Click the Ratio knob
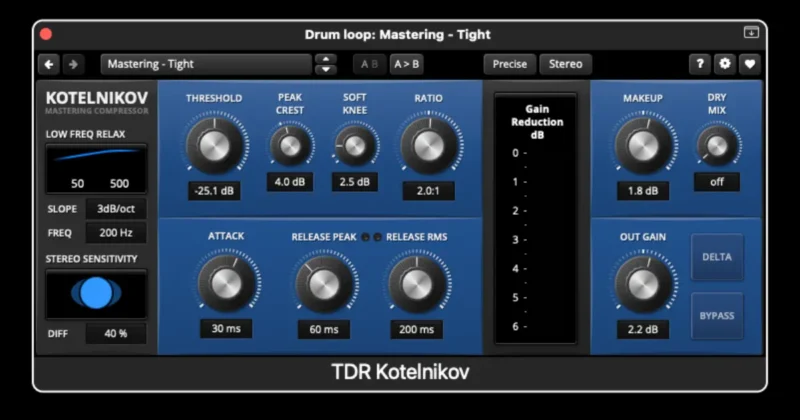The image size is (800, 420). coord(429,146)
